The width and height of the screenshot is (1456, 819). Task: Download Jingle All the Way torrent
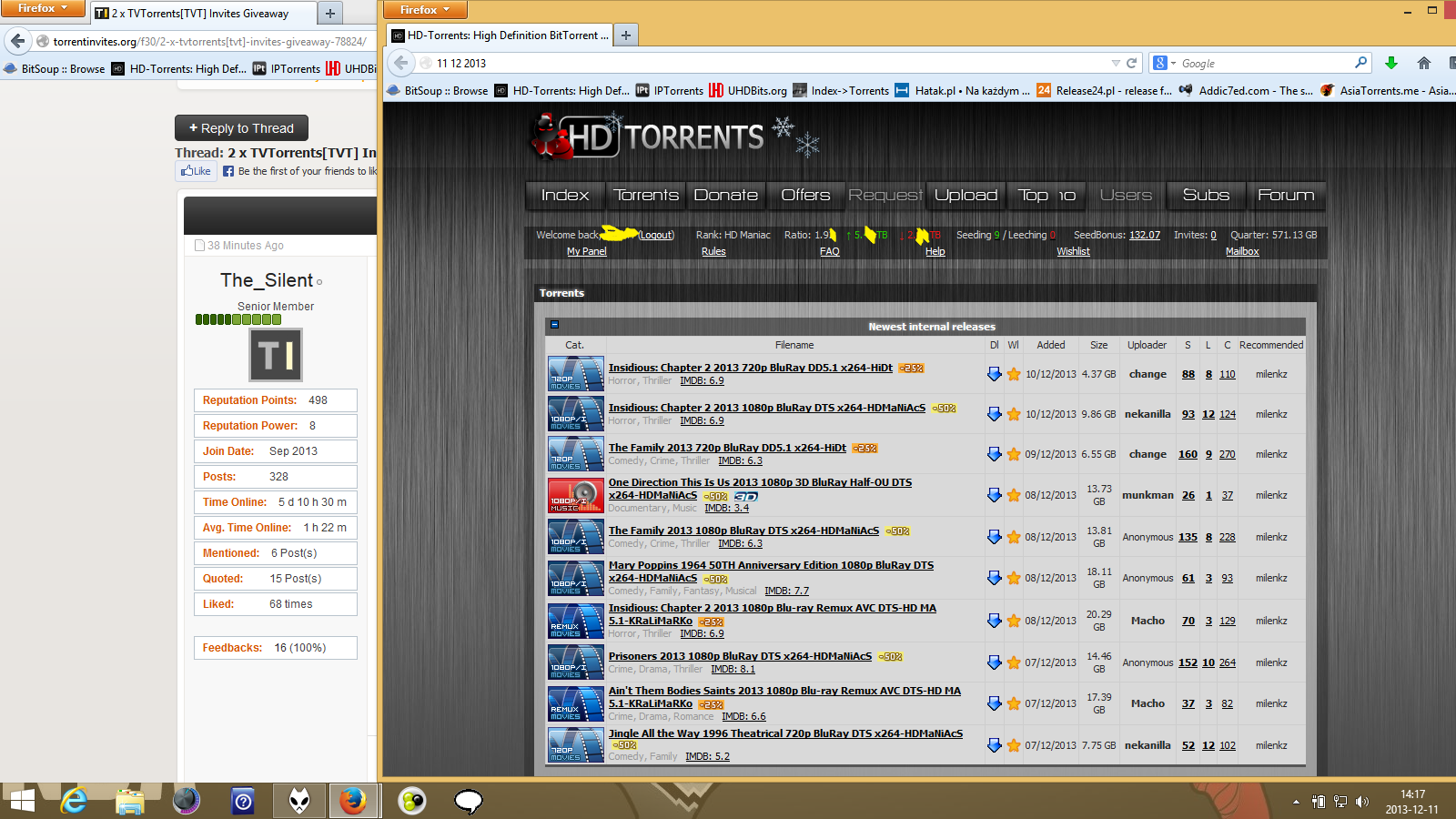994,745
